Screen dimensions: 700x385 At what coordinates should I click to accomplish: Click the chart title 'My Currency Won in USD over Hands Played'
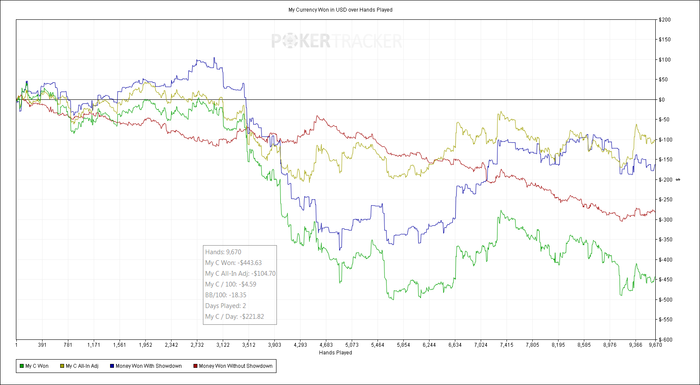(340, 10)
